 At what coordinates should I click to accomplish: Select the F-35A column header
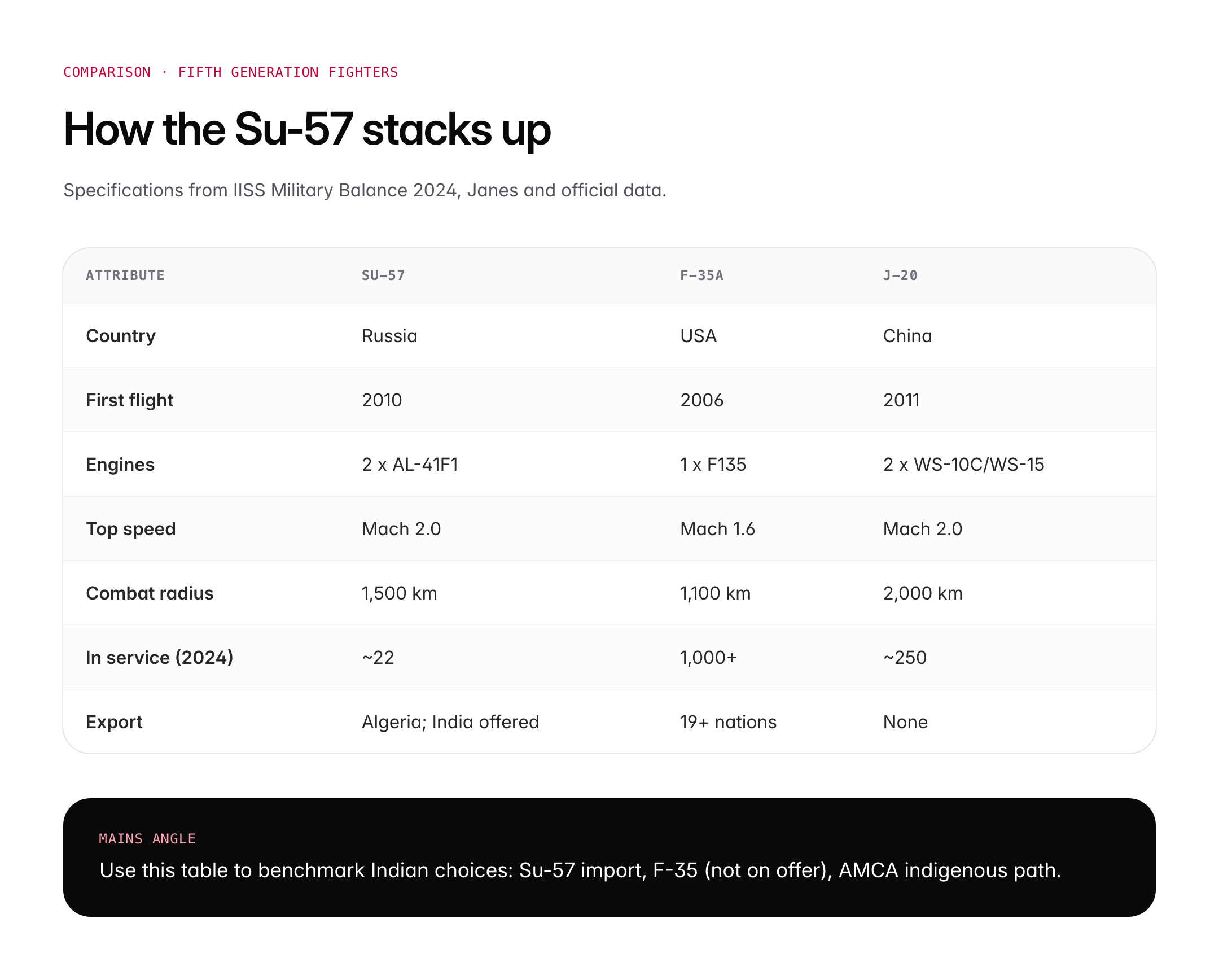pyautogui.click(x=701, y=275)
